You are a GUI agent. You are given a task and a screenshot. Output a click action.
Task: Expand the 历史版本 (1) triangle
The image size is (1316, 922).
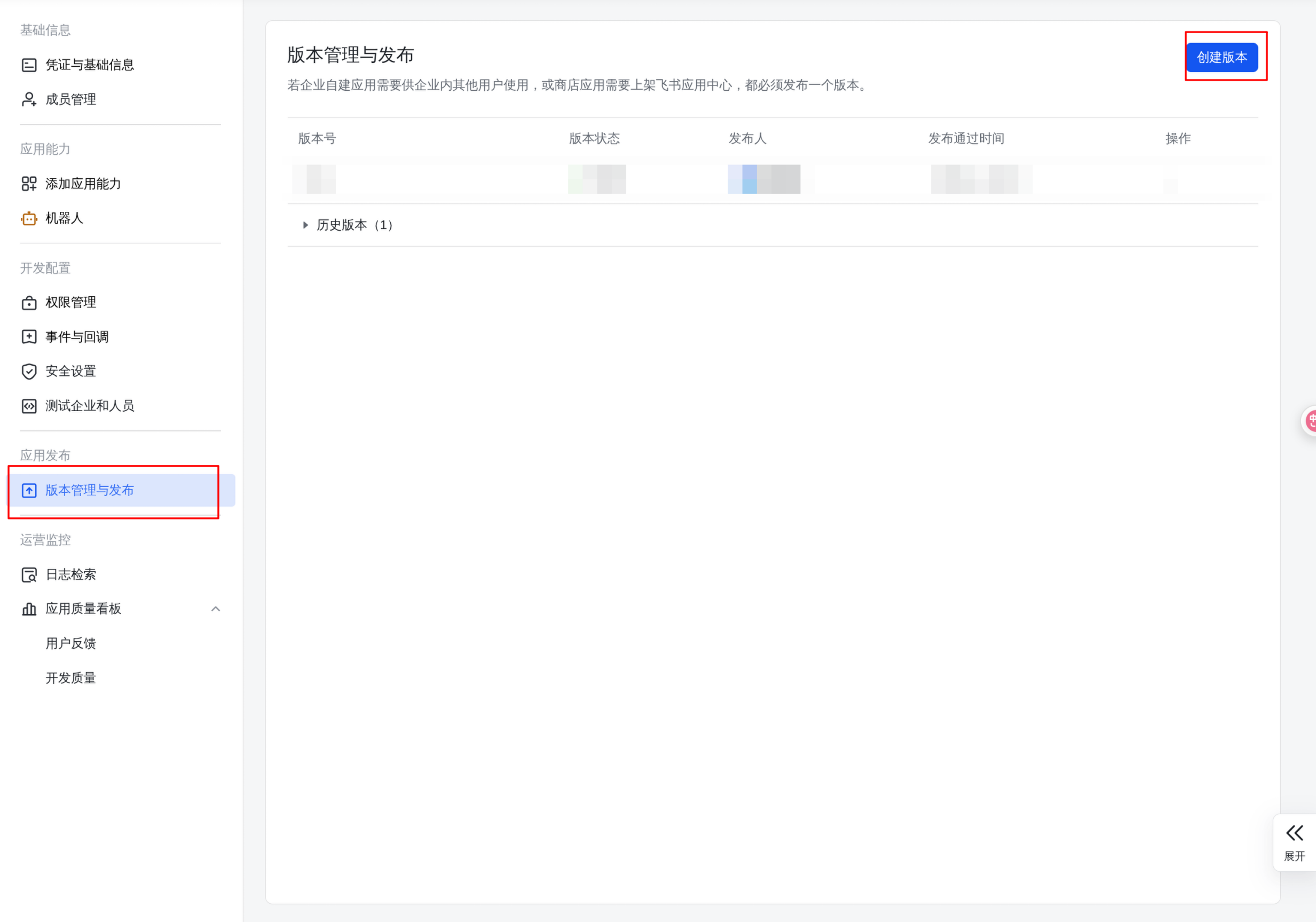coord(305,225)
